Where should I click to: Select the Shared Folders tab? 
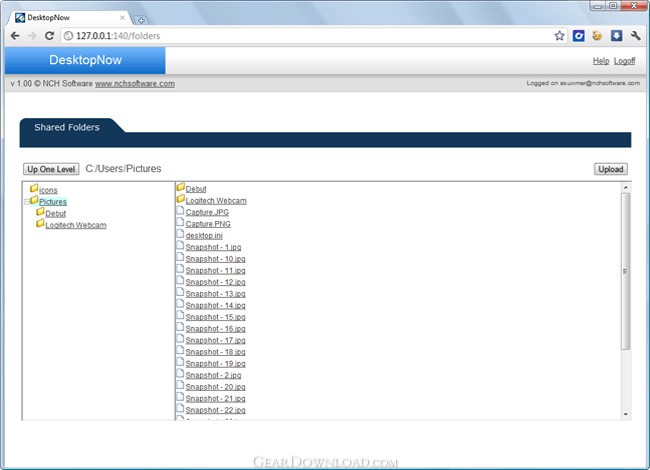point(67,127)
